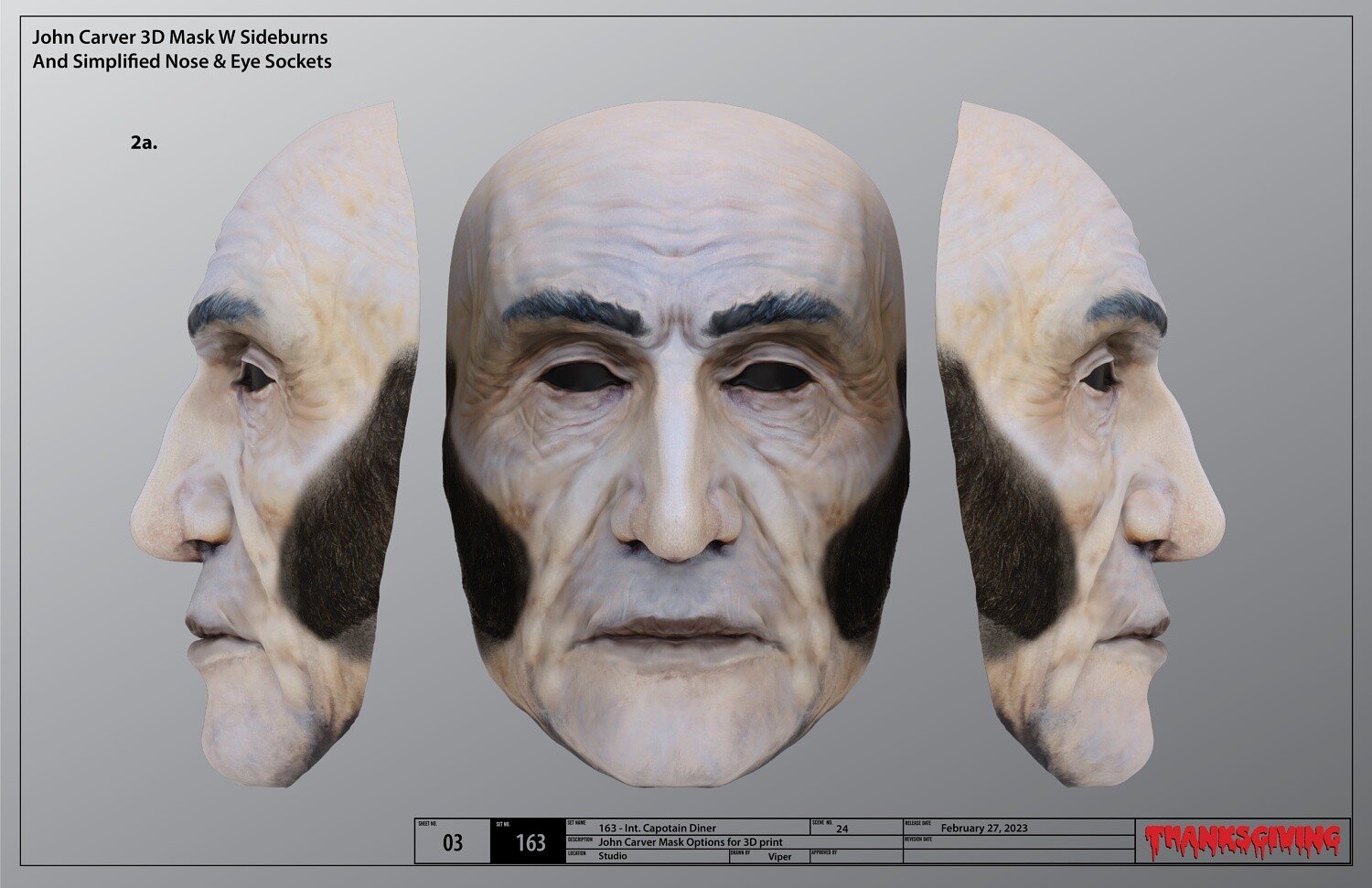The width and height of the screenshot is (1372, 888).
Task: Click the empty 'Approved By' field
Action: click(856, 857)
